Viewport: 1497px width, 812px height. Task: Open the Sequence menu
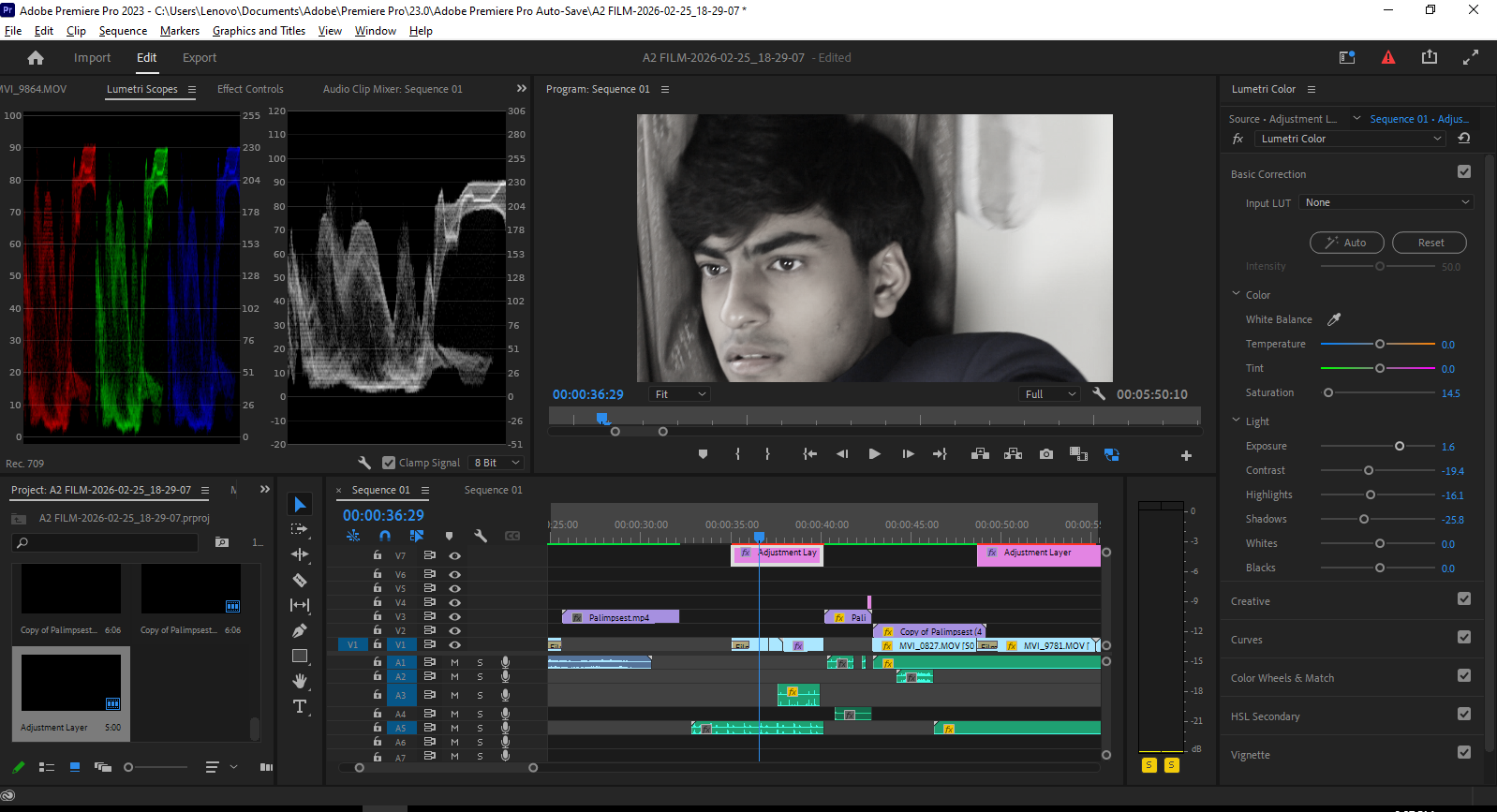pyautogui.click(x=123, y=31)
